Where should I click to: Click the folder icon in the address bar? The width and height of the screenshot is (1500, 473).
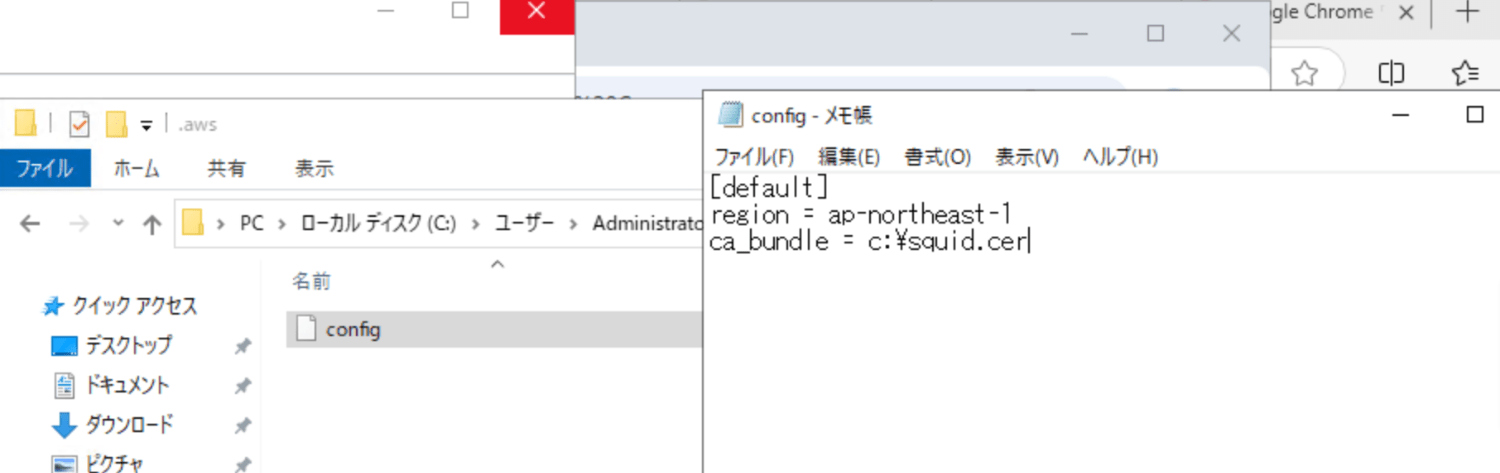pyautogui.click(x=193, y=223)
